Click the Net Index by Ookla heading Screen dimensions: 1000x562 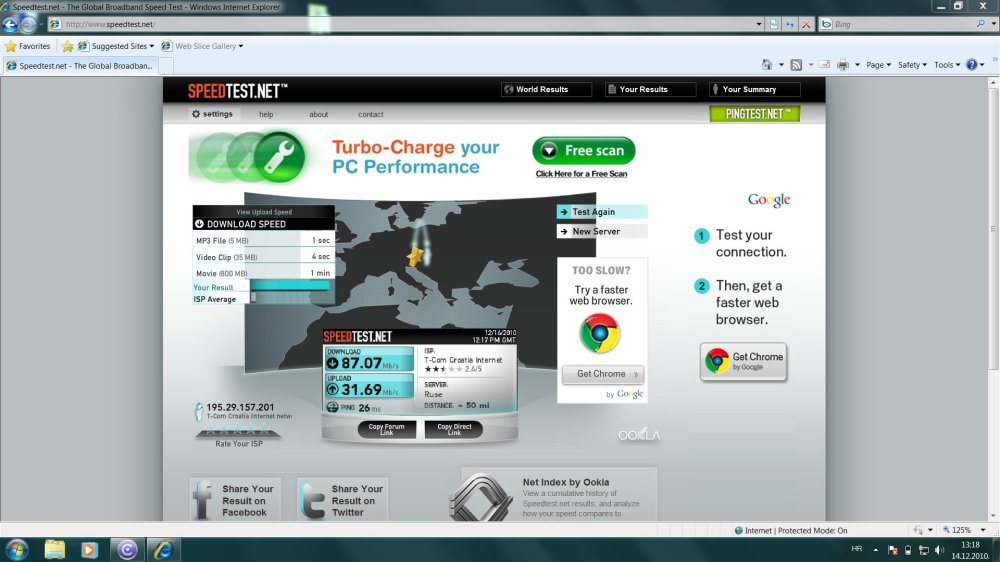pos(566,482)
